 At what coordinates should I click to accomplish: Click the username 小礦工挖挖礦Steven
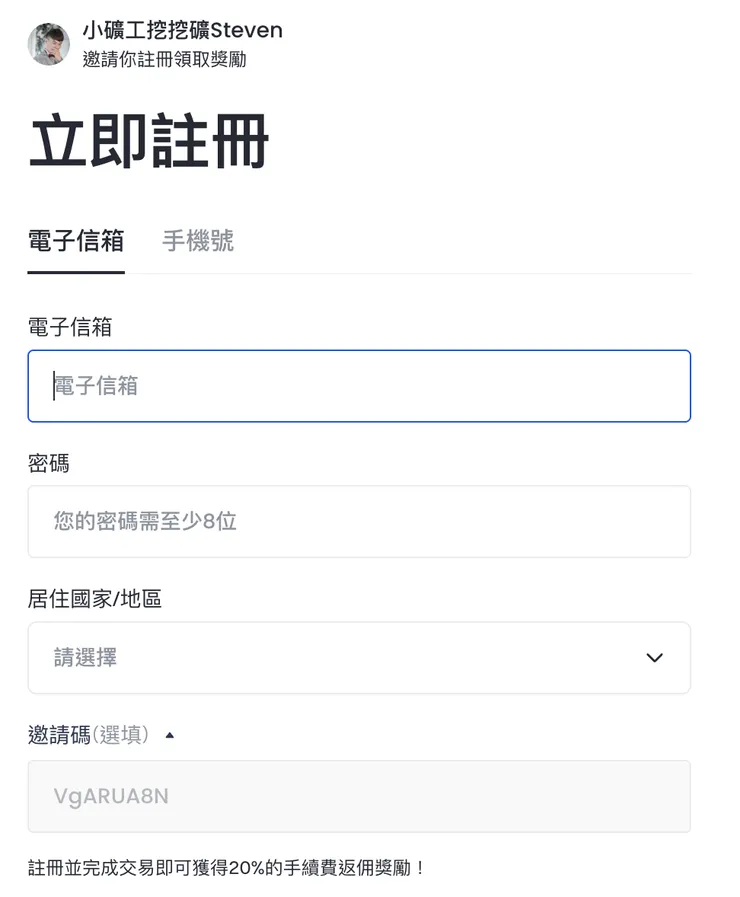pyautogui.click(x=180, y=31)
